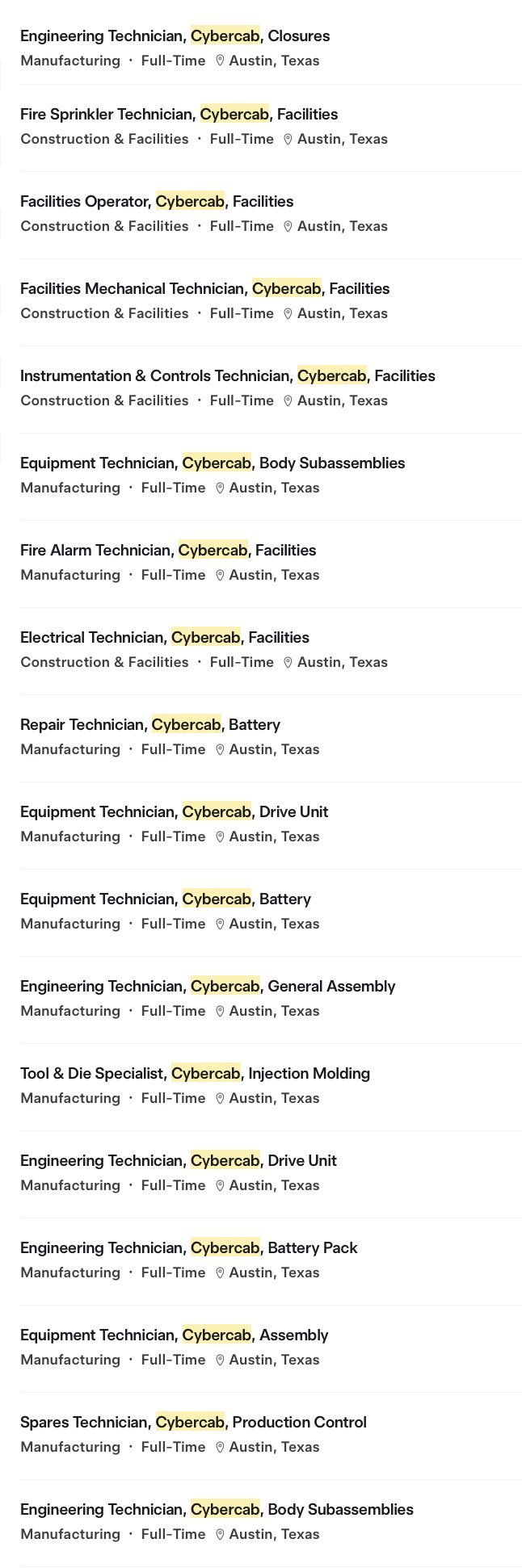
Task: Open Engineering Technician, Cybercab, Body Subassemblies
Action: (217, 1509)
